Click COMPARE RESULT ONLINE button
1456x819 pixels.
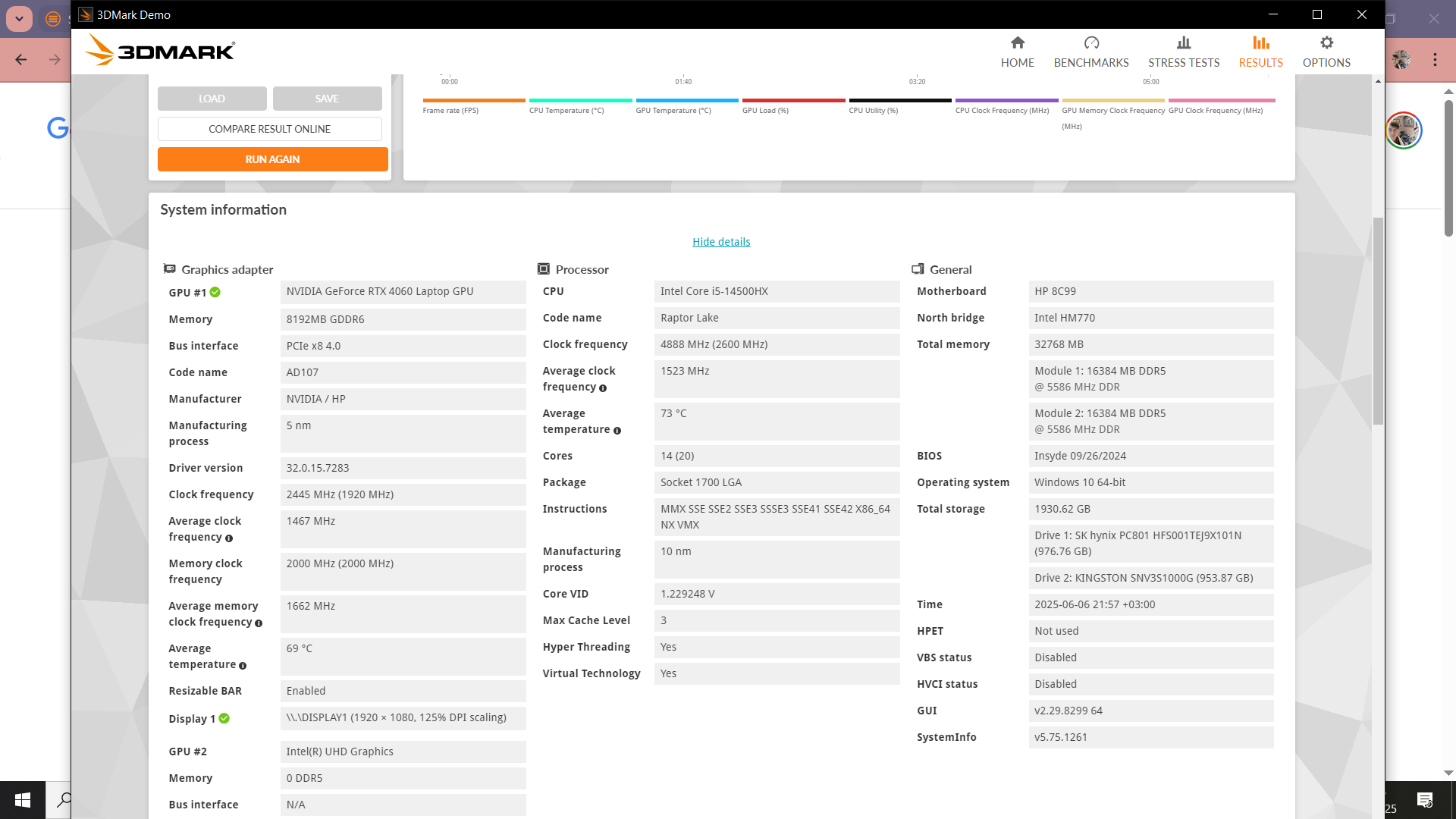tap(269, 129)
